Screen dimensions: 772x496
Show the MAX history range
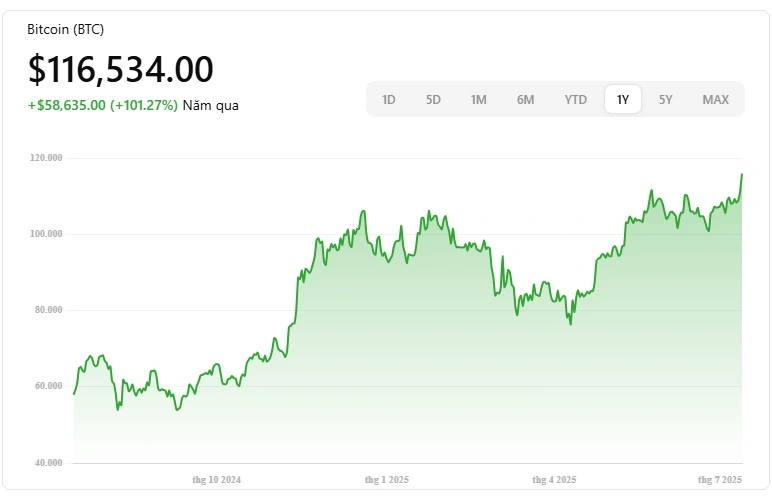pyautogui.click(x=715, y=99)
